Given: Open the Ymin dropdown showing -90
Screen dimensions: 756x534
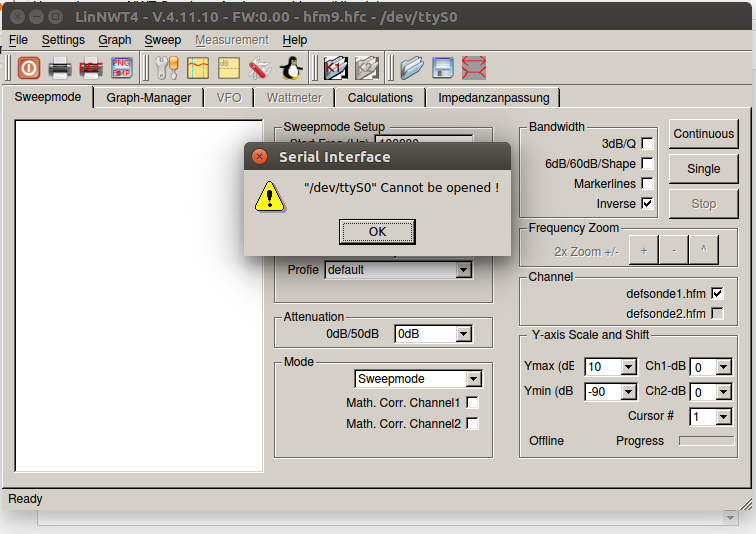Looking at the screenshot, I should point(628,392).
